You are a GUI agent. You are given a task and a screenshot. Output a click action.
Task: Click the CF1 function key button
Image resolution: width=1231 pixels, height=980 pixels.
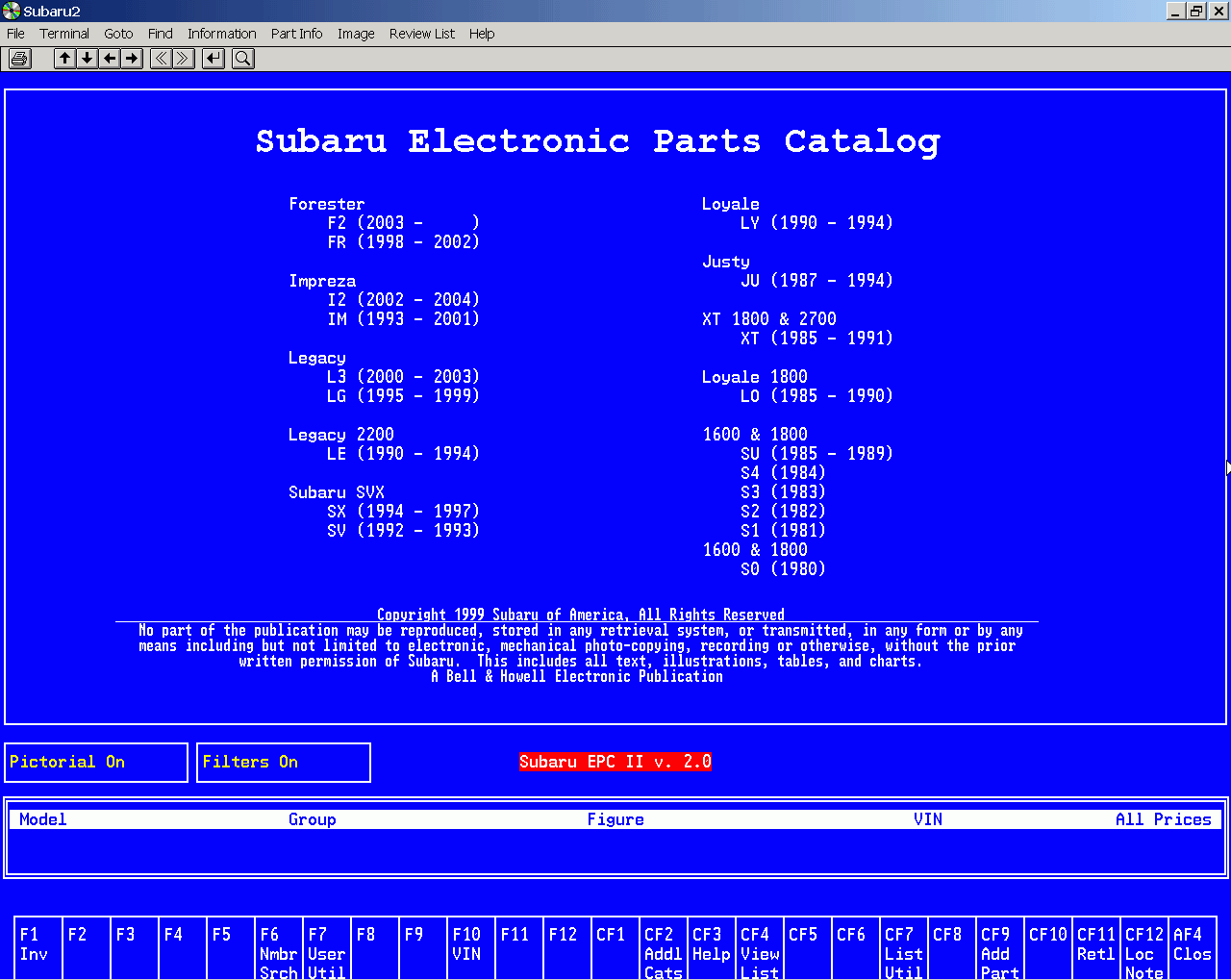615,948
